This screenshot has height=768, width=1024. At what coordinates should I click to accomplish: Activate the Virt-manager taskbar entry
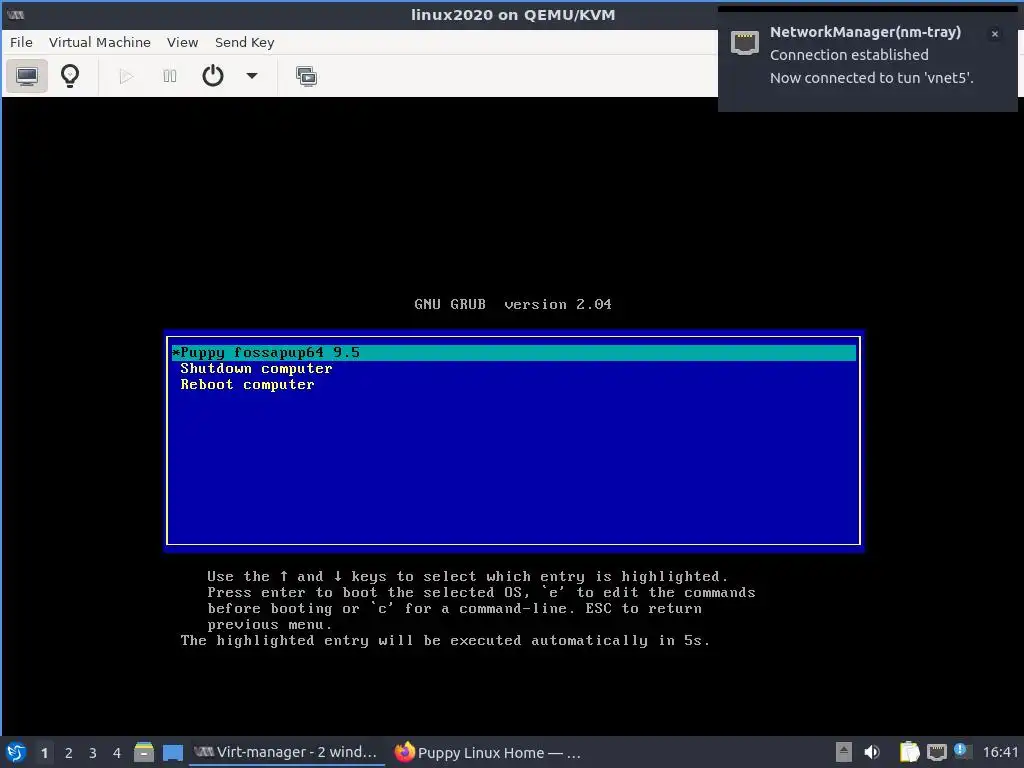tap(286, 752)
